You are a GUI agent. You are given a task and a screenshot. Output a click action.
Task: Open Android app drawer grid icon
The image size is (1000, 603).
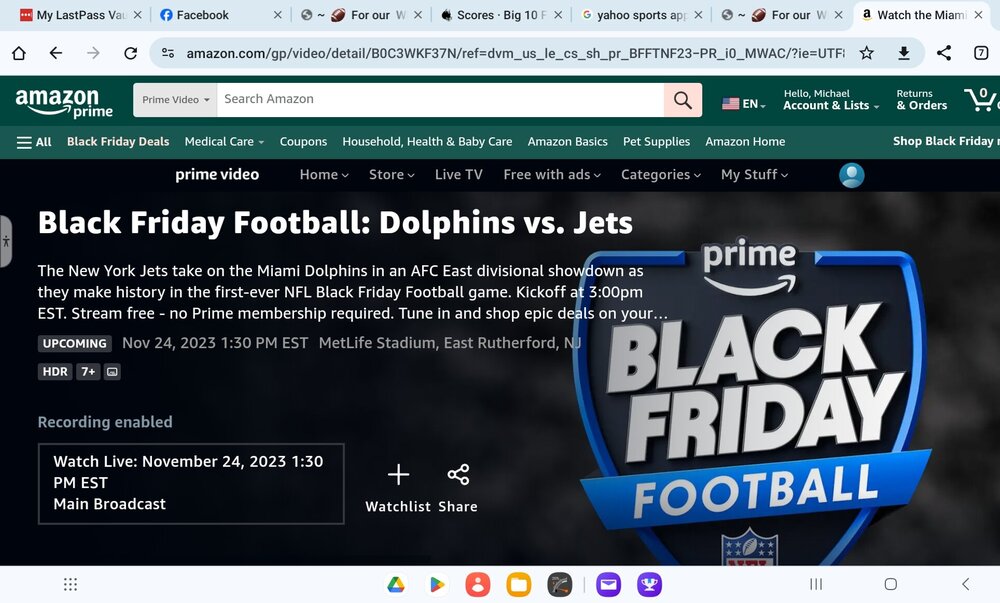pyautogui.click(x=71, y=584)
